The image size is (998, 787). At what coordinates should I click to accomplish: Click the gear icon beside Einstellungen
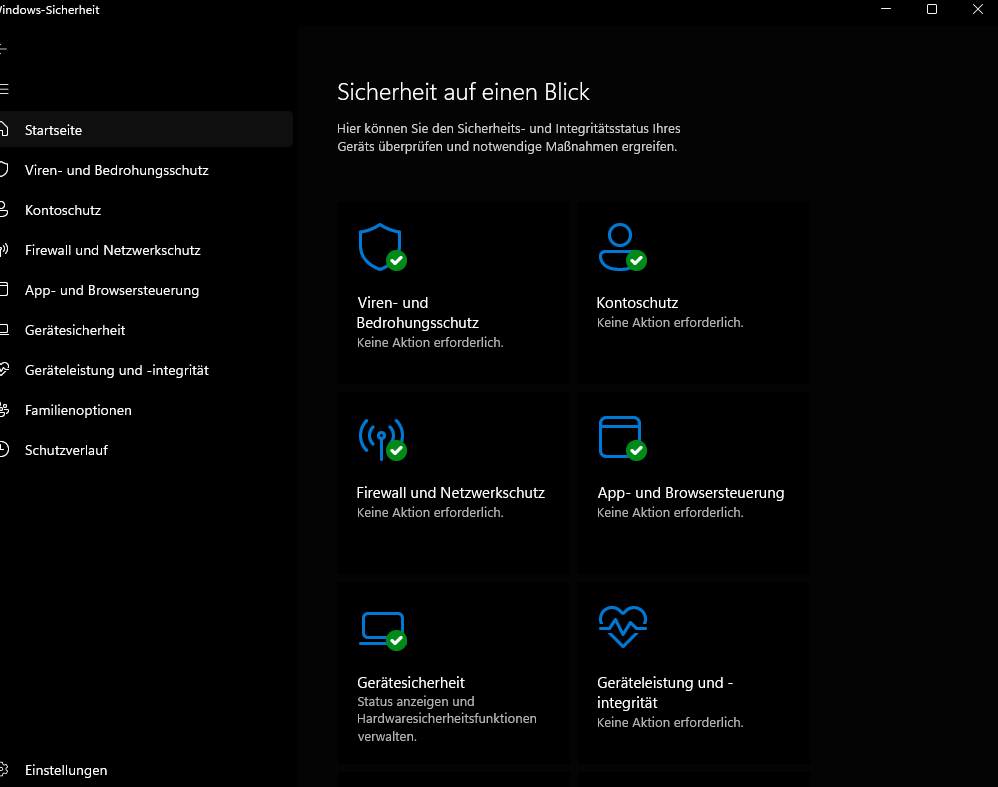[3, 770]
